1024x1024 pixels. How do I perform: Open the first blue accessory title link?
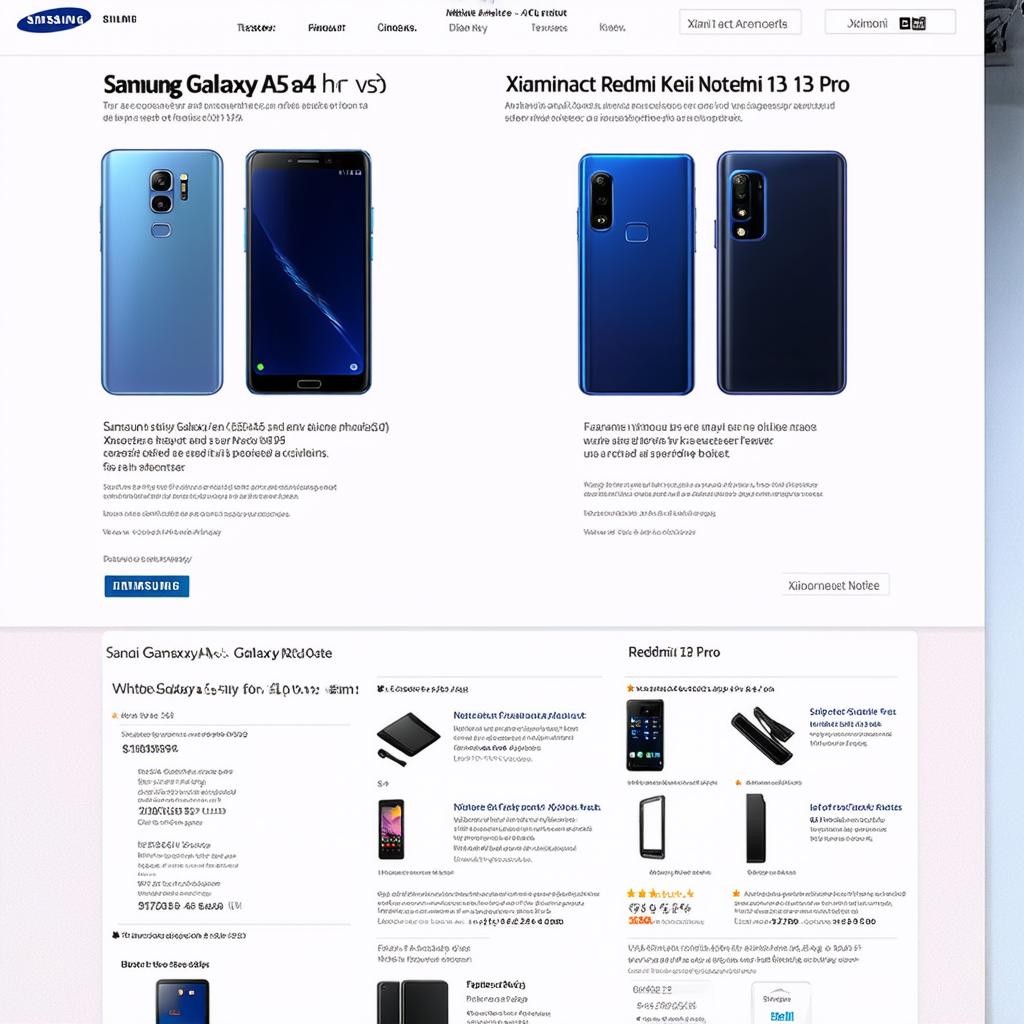coord(519,715)
